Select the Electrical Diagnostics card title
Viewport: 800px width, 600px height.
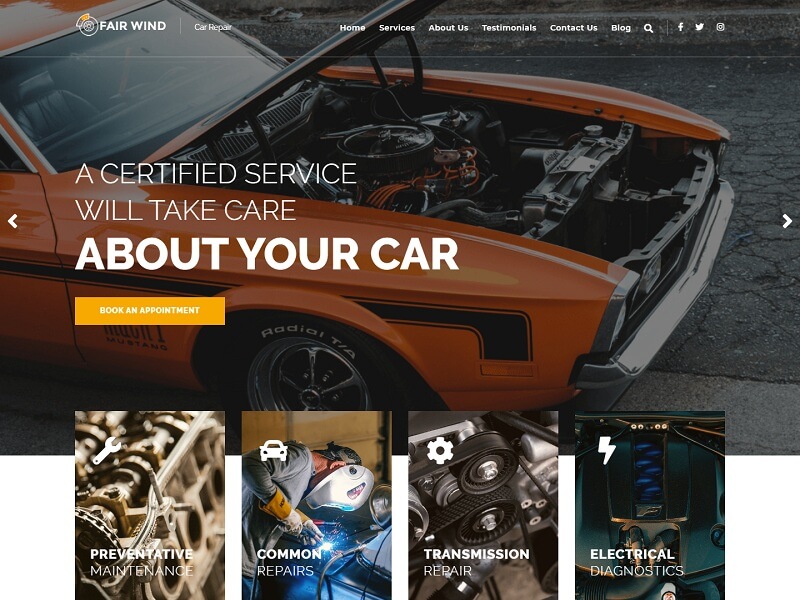[x=637, y=562]
